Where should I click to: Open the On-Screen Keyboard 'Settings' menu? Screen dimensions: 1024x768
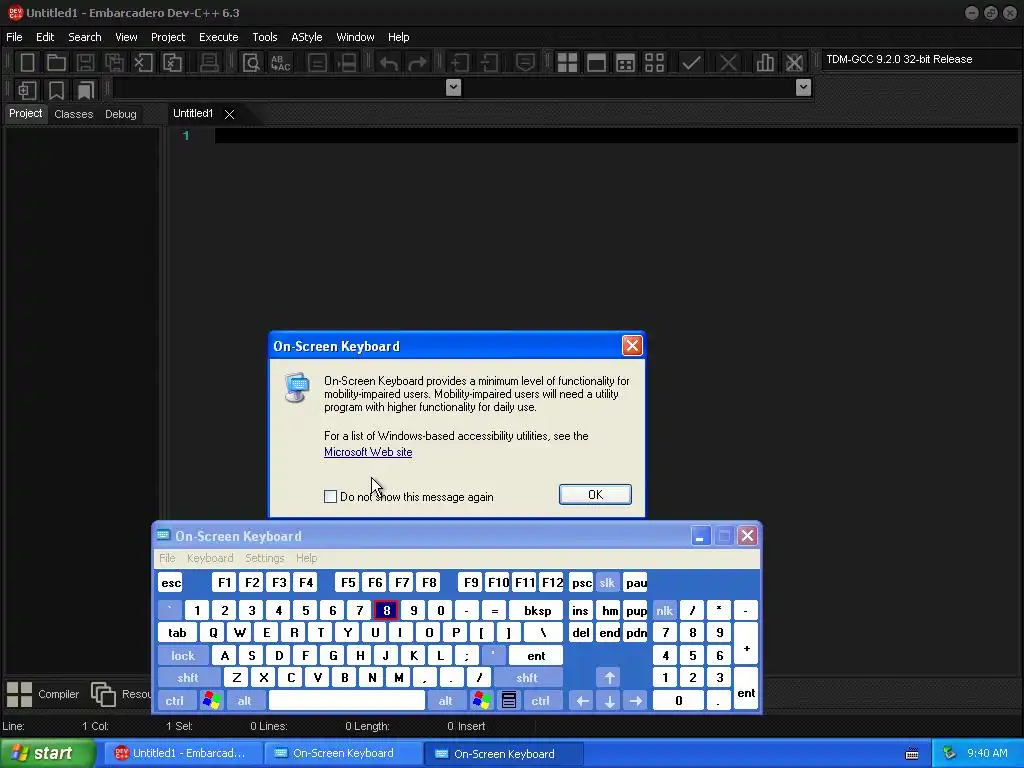[x=264, y=558]
